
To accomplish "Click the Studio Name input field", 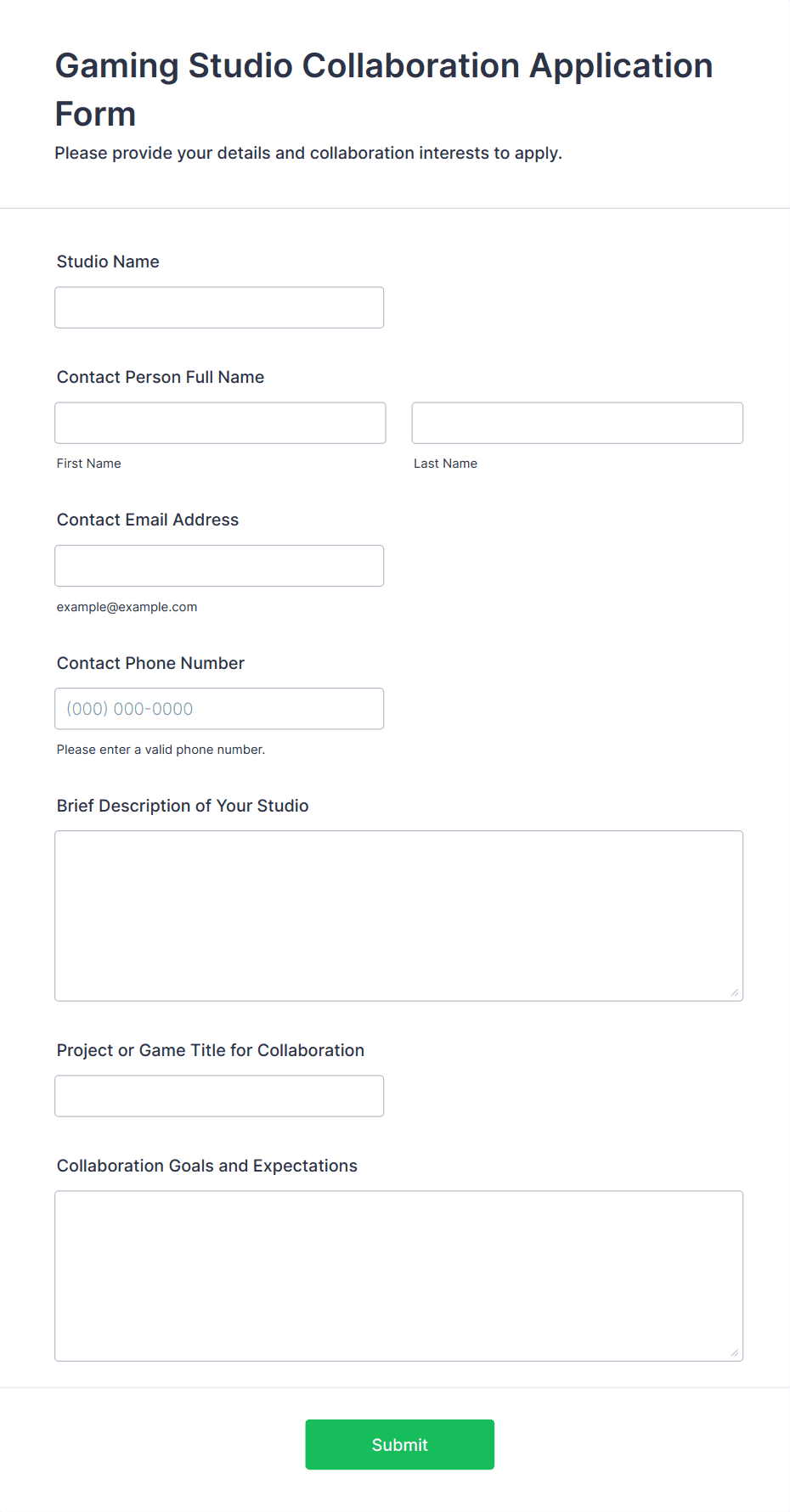I will (219, 307).
